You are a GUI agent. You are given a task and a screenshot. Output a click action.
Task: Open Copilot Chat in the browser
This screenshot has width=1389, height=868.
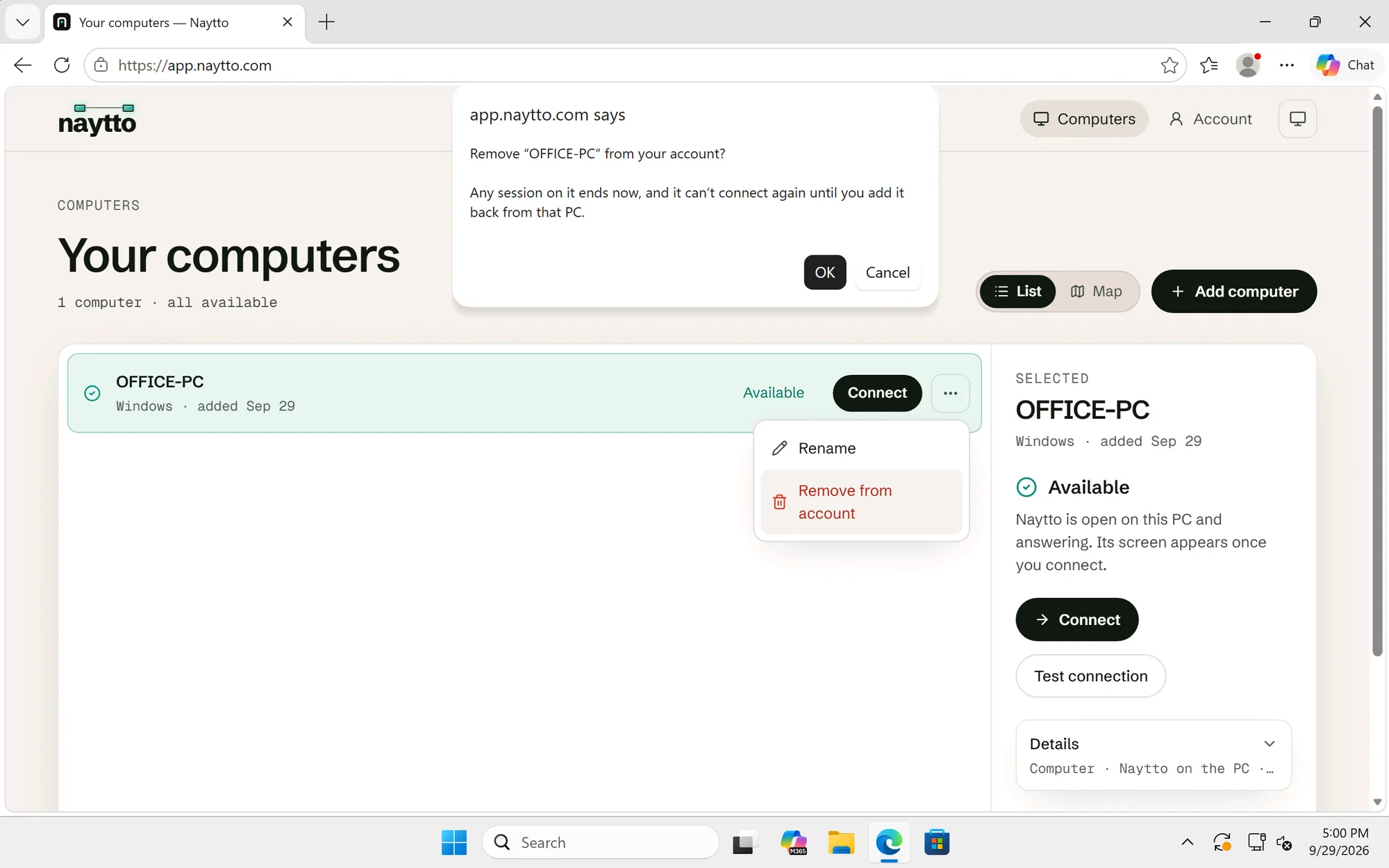click(1345, 65)
